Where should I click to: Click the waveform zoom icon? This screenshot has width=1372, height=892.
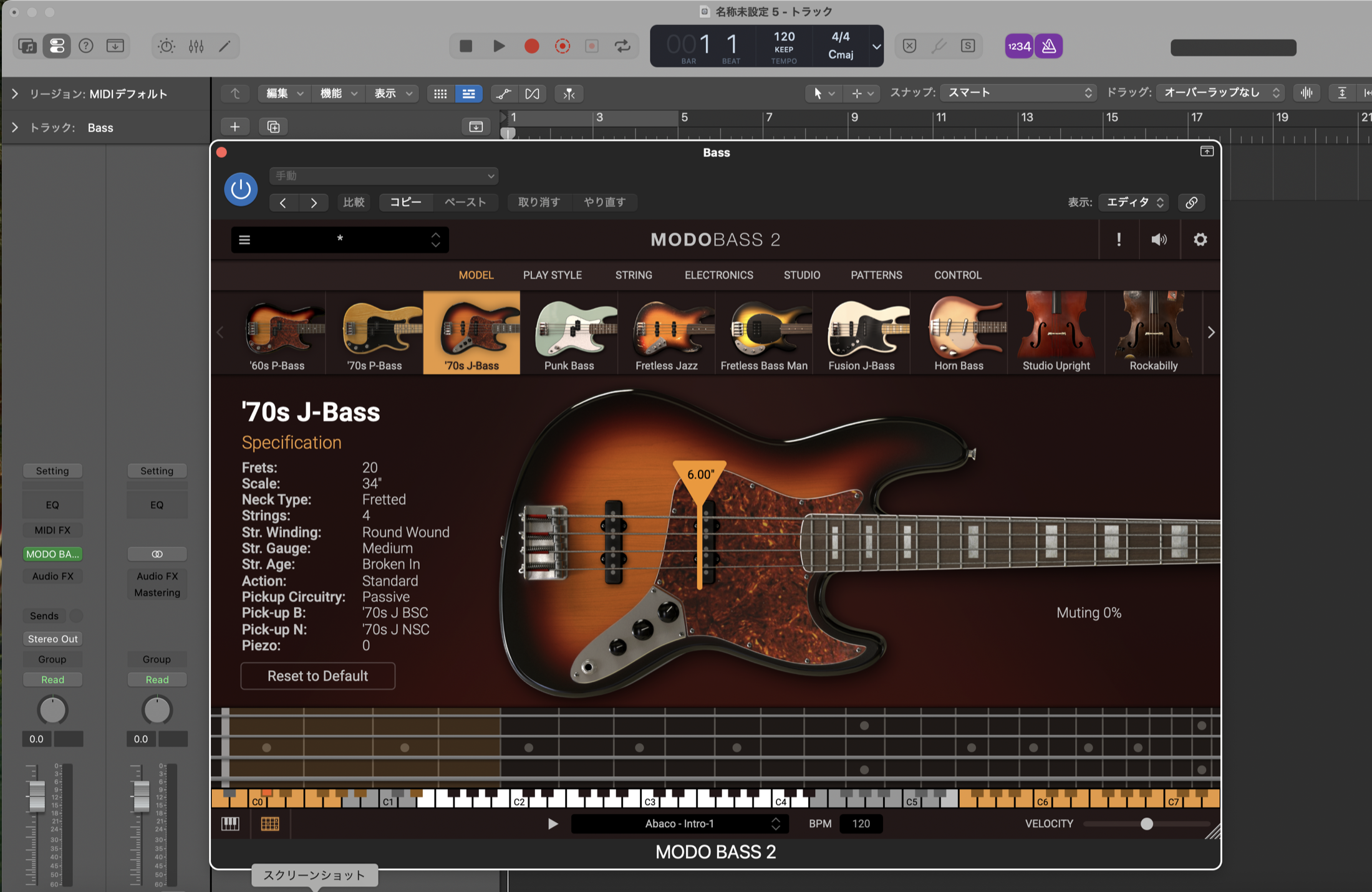(1307, 93)
